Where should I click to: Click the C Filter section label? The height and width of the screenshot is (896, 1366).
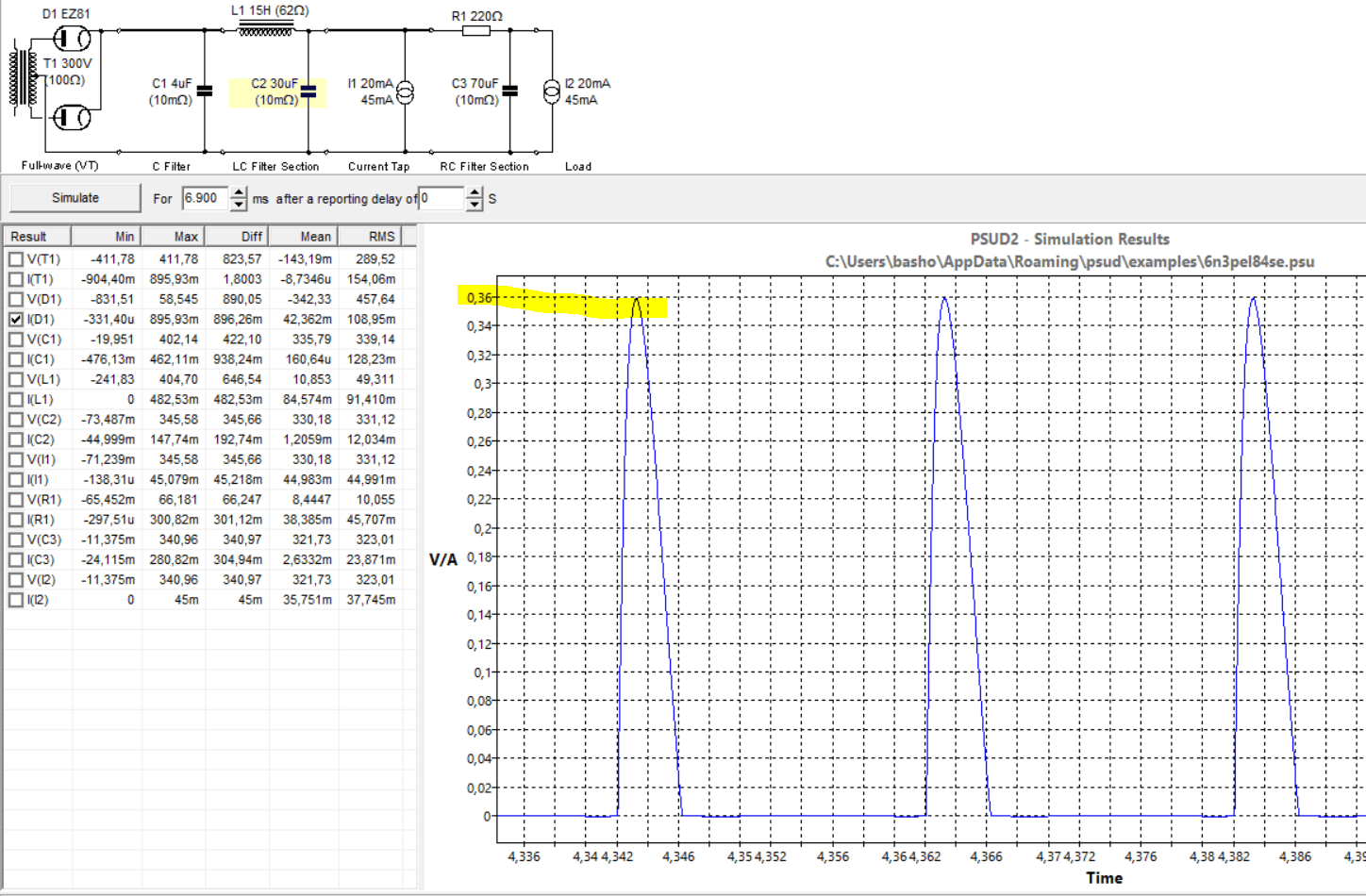[x=172, y=166]
